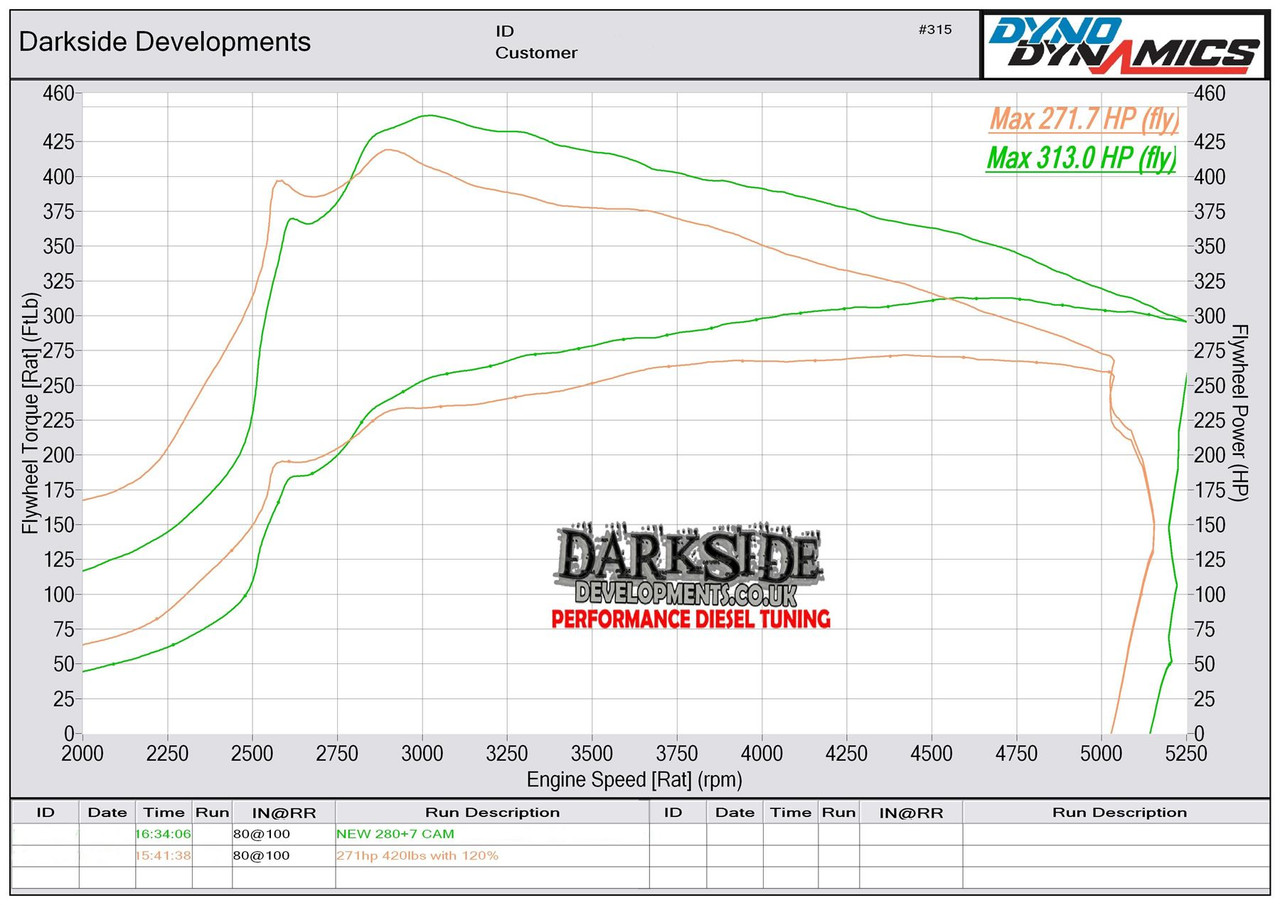This screenshot has height=905, width=1280.
Task: Click the 400 label on the torque axis
Action: 59,177
